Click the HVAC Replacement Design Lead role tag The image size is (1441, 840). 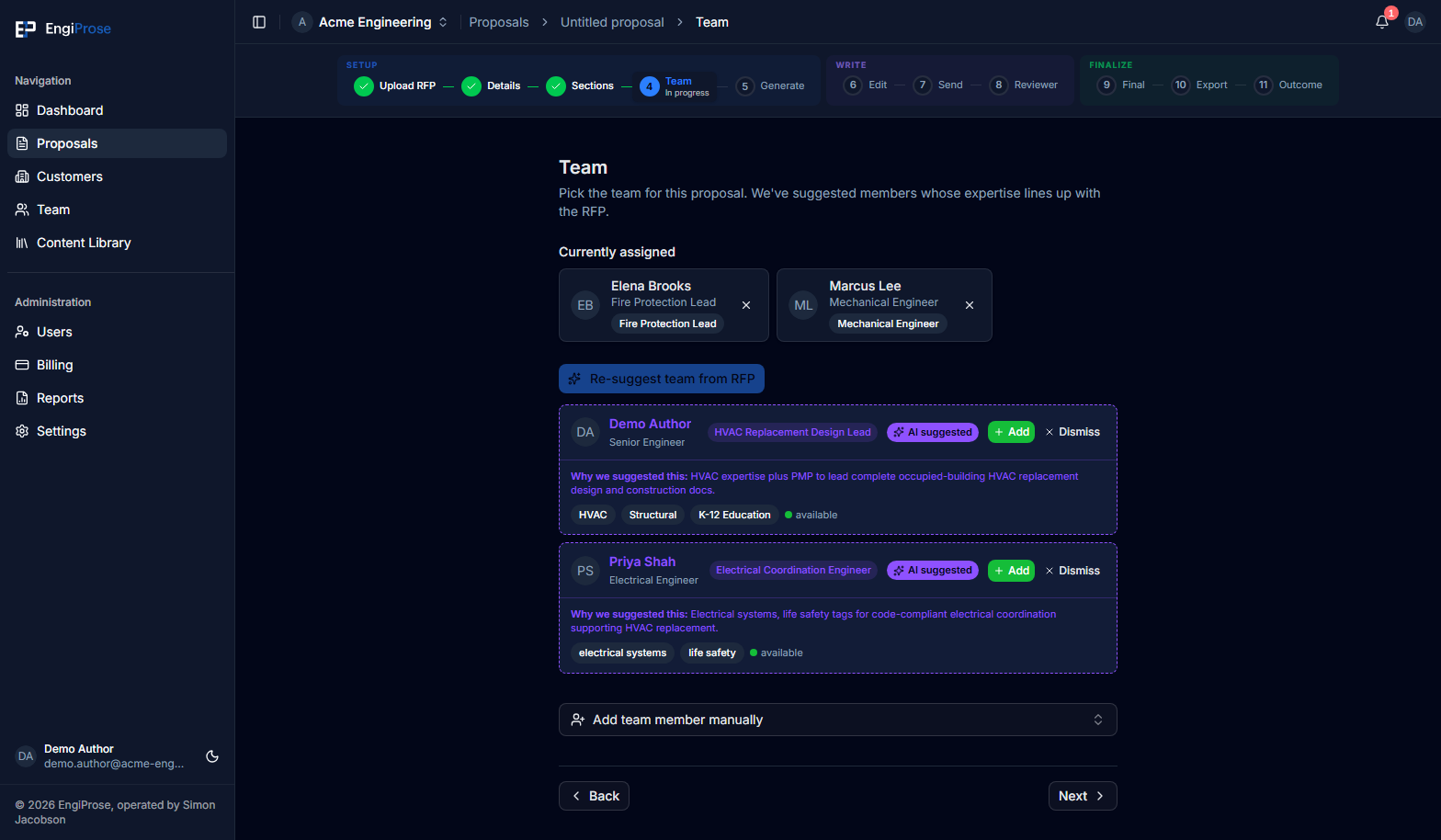pyautogui.click(x=792, y=432)
